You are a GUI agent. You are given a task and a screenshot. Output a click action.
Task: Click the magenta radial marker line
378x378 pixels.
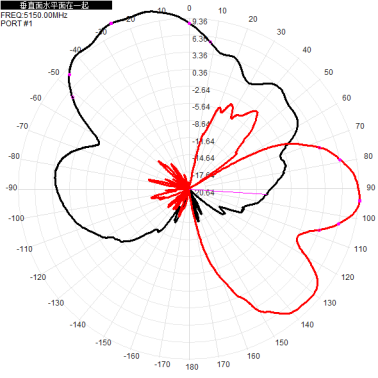229,192
